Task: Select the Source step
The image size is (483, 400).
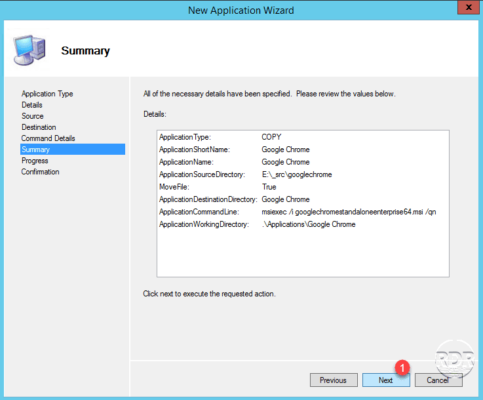Action: [x=33, y=116]
